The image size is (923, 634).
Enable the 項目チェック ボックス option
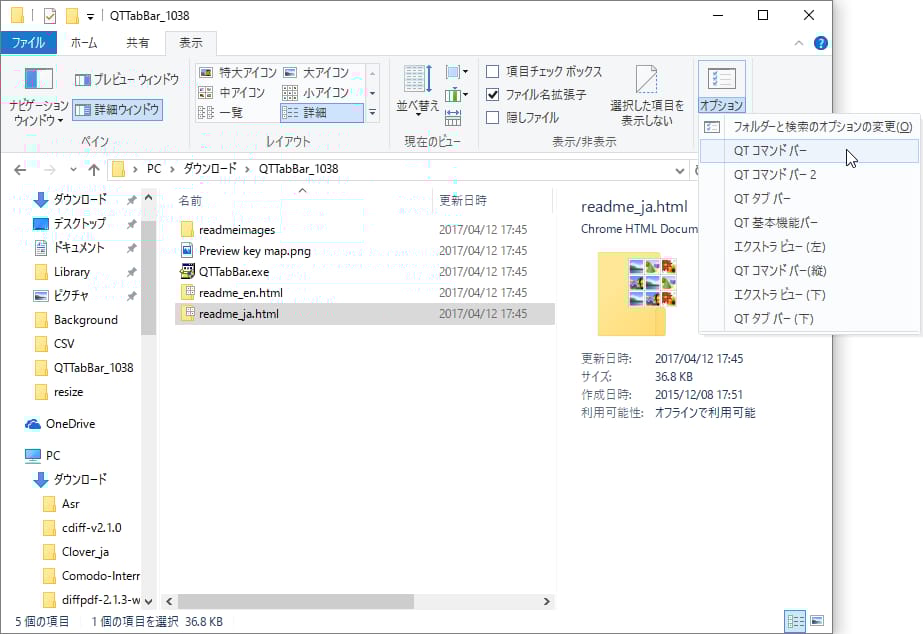click(x=491, y=71)
